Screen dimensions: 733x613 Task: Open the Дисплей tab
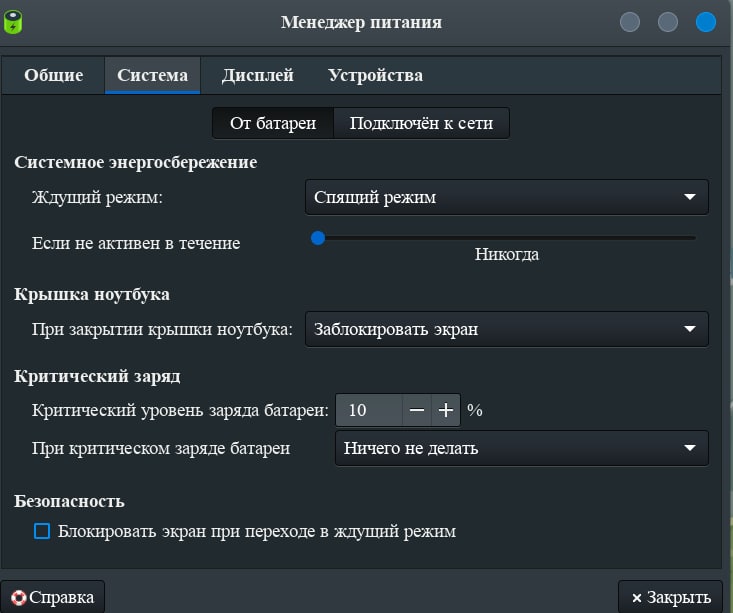(x=257, y=75)
